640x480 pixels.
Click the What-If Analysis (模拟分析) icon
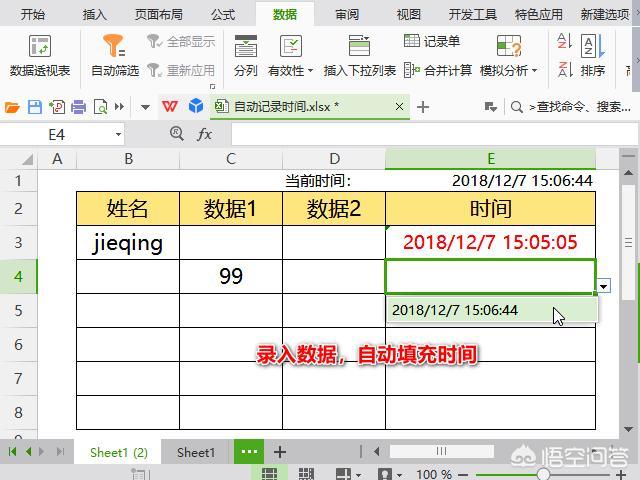tap(509, 46)
